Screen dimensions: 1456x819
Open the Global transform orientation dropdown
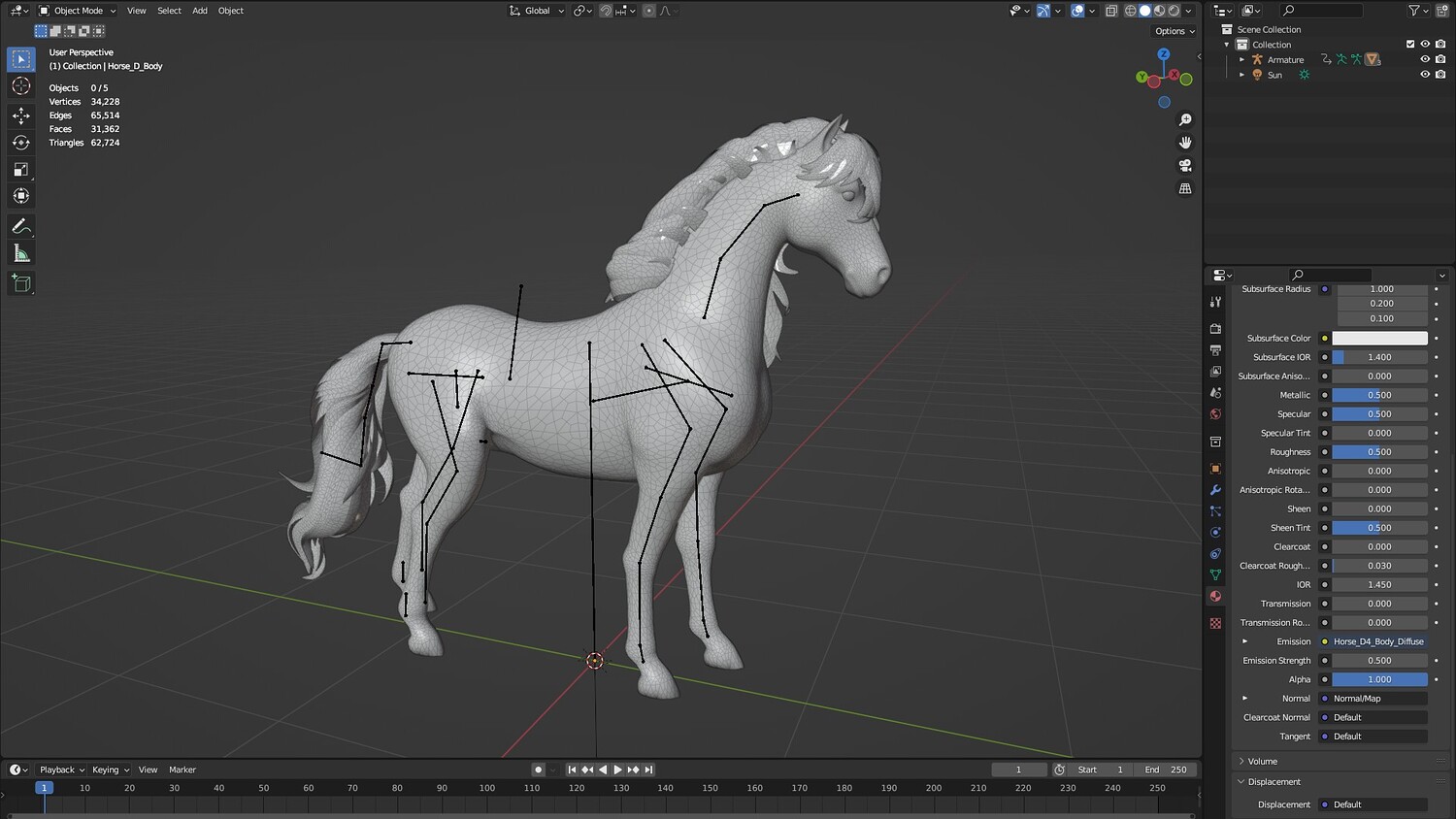(537, 11)
